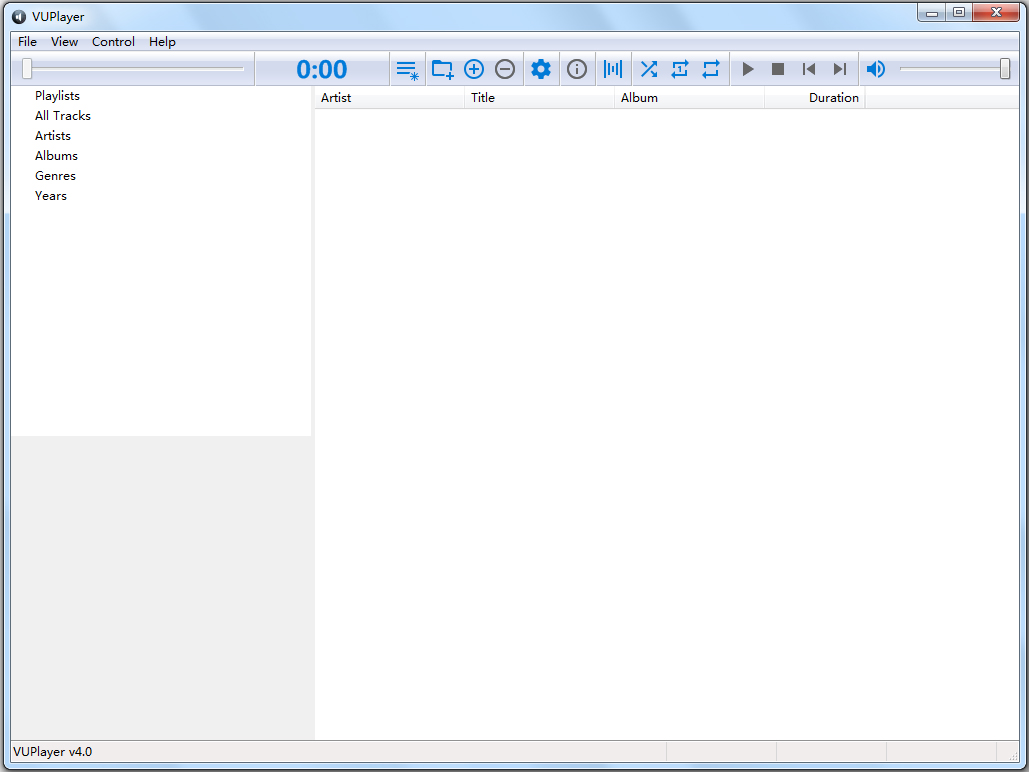
Task: Maximize the VUPlayer window
Action: coord(959,12)
